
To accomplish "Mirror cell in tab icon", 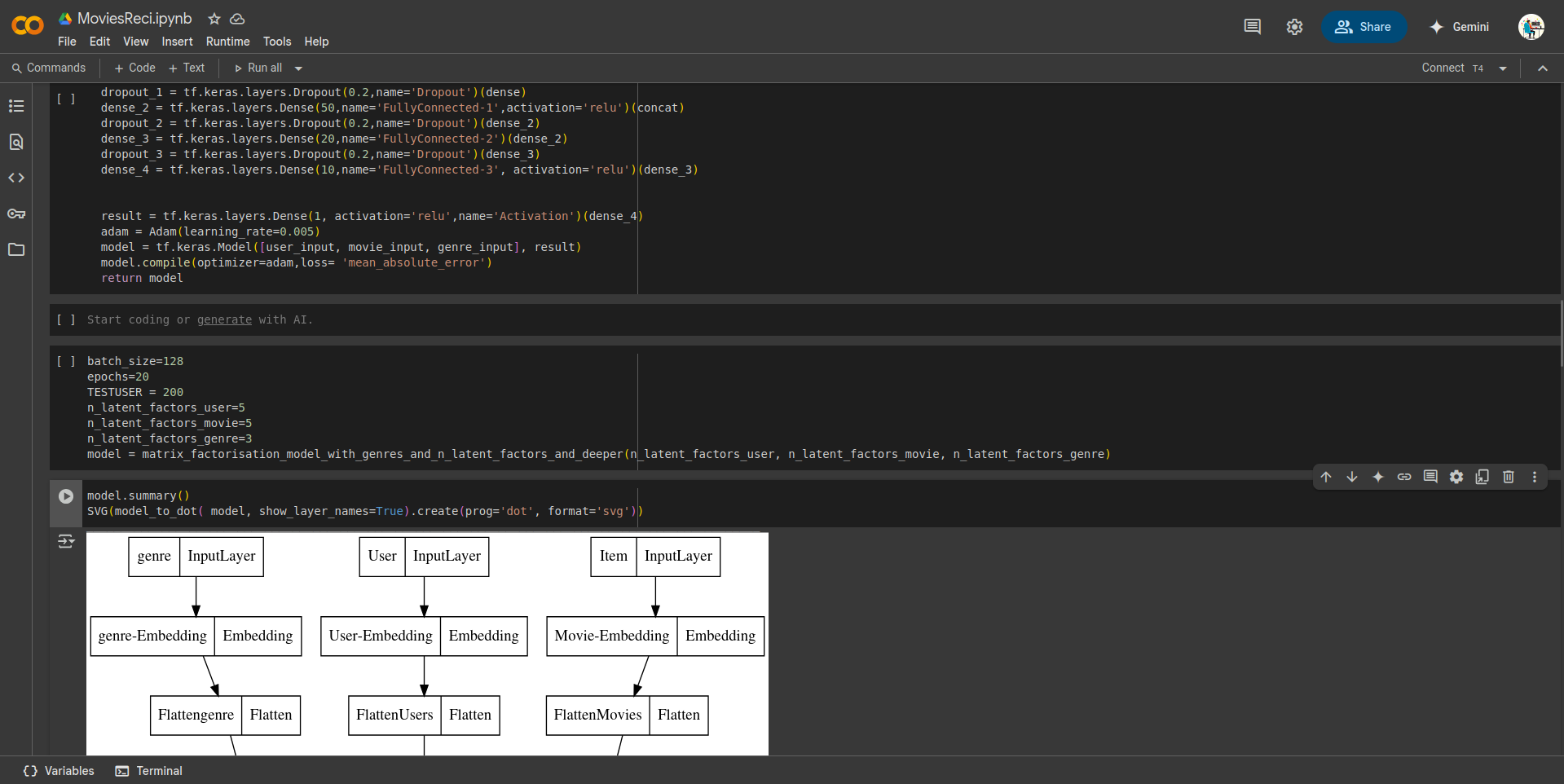I will click(1482, 477).
